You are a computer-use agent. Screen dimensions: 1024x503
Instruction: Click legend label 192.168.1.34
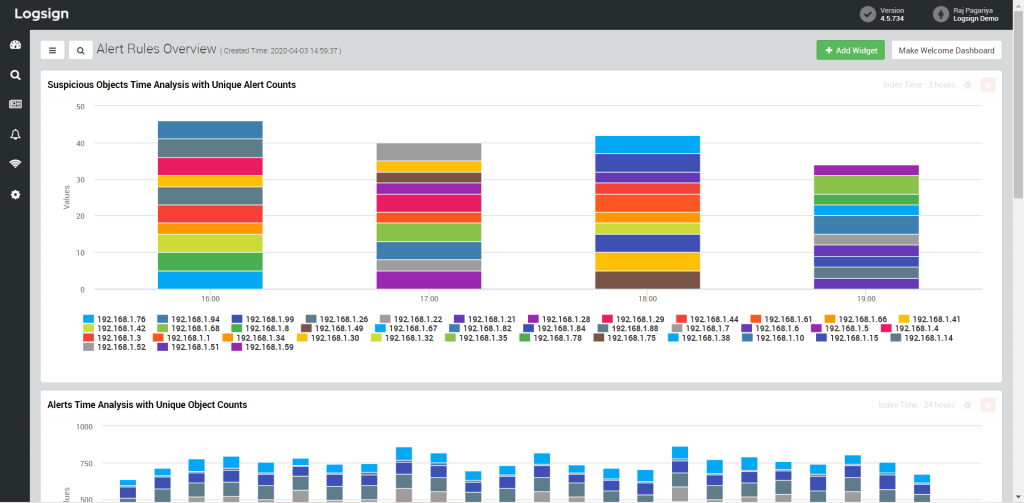[261, 338]
